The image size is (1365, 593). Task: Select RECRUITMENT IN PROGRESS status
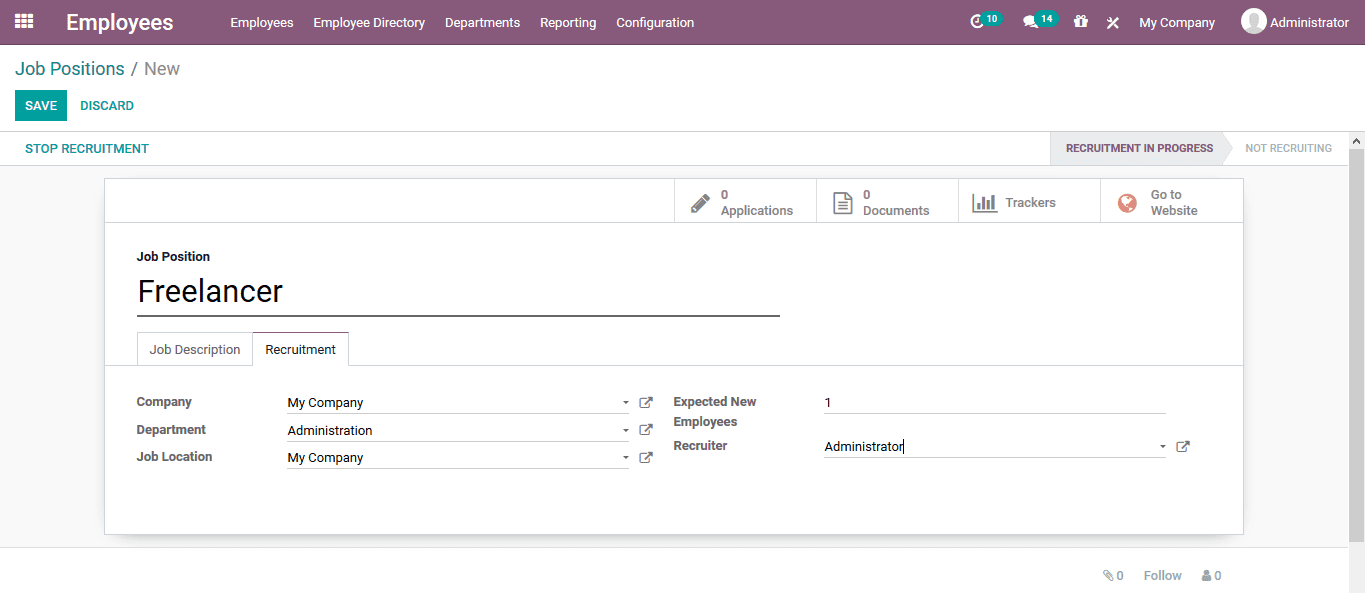coord(1138,147)
